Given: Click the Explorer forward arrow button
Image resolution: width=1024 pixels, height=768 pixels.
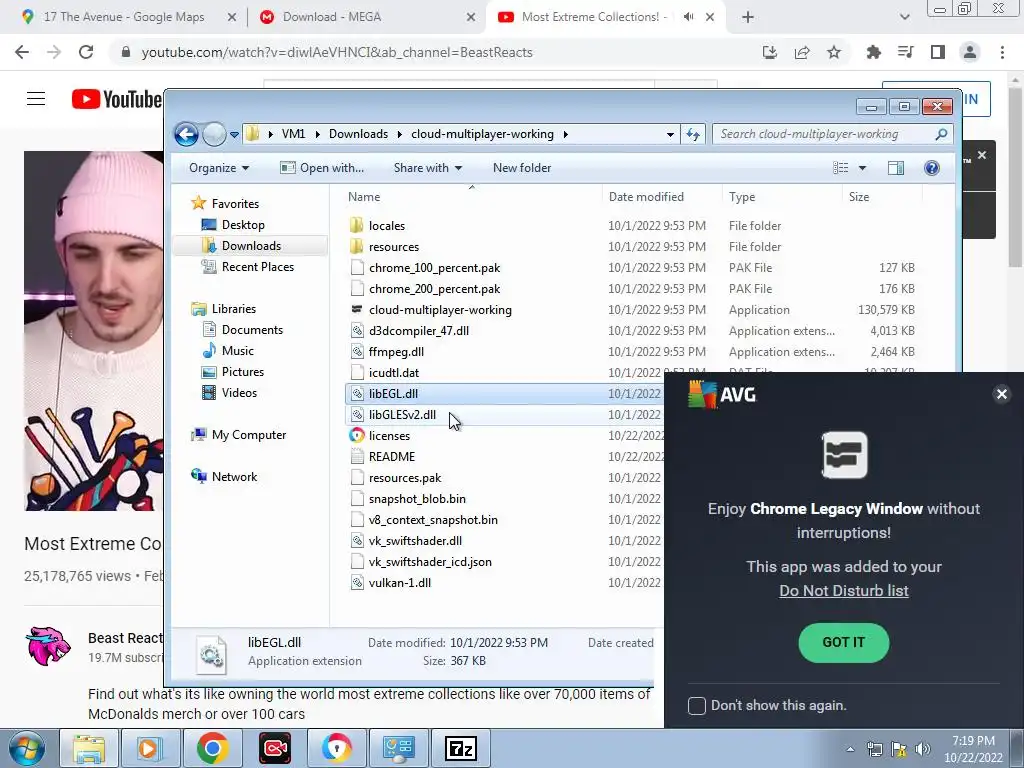Looking at the screenshot, I should coord(214,135).
